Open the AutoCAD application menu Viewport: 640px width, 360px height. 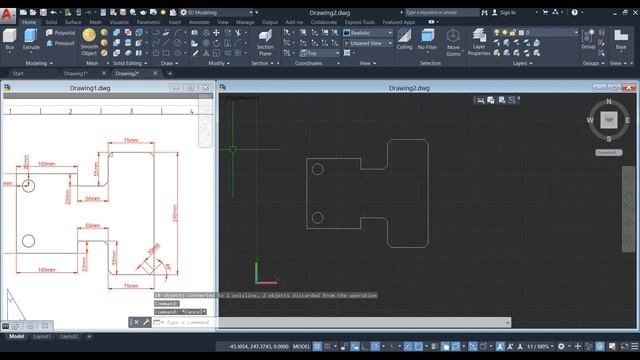click(x=8, y=16)
